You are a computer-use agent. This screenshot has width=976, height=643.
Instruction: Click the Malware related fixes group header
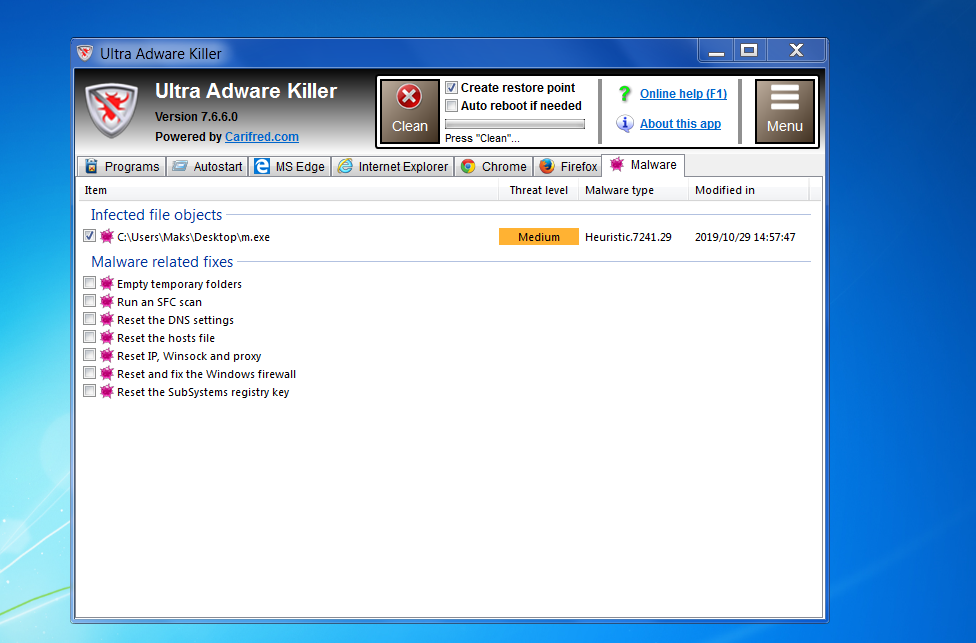162,261
